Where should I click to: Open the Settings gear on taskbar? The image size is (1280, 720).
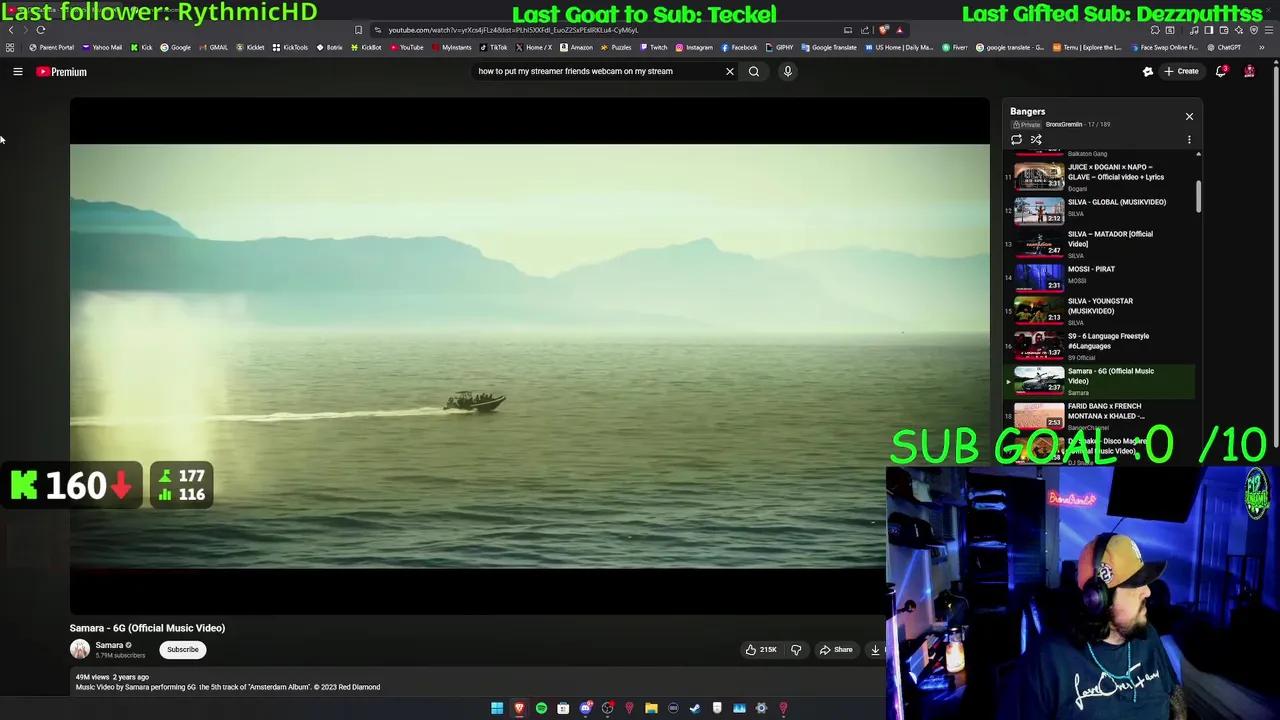point(761,708)
